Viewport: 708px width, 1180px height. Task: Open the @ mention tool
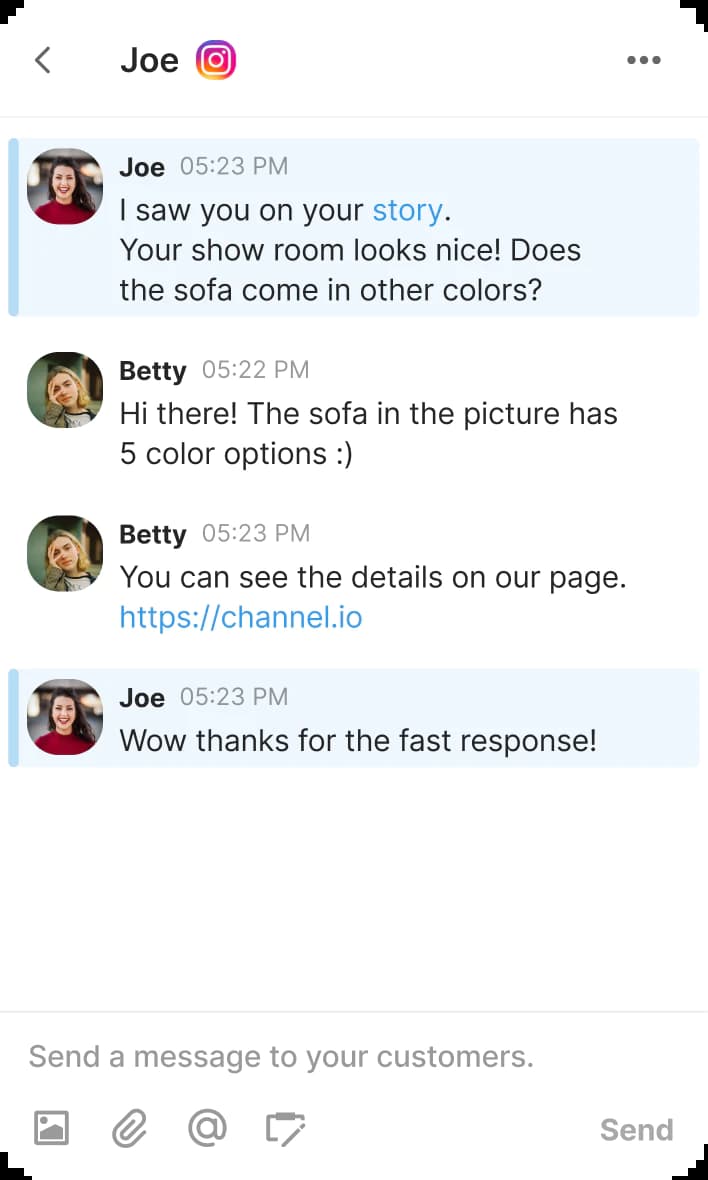point(207,1128)
